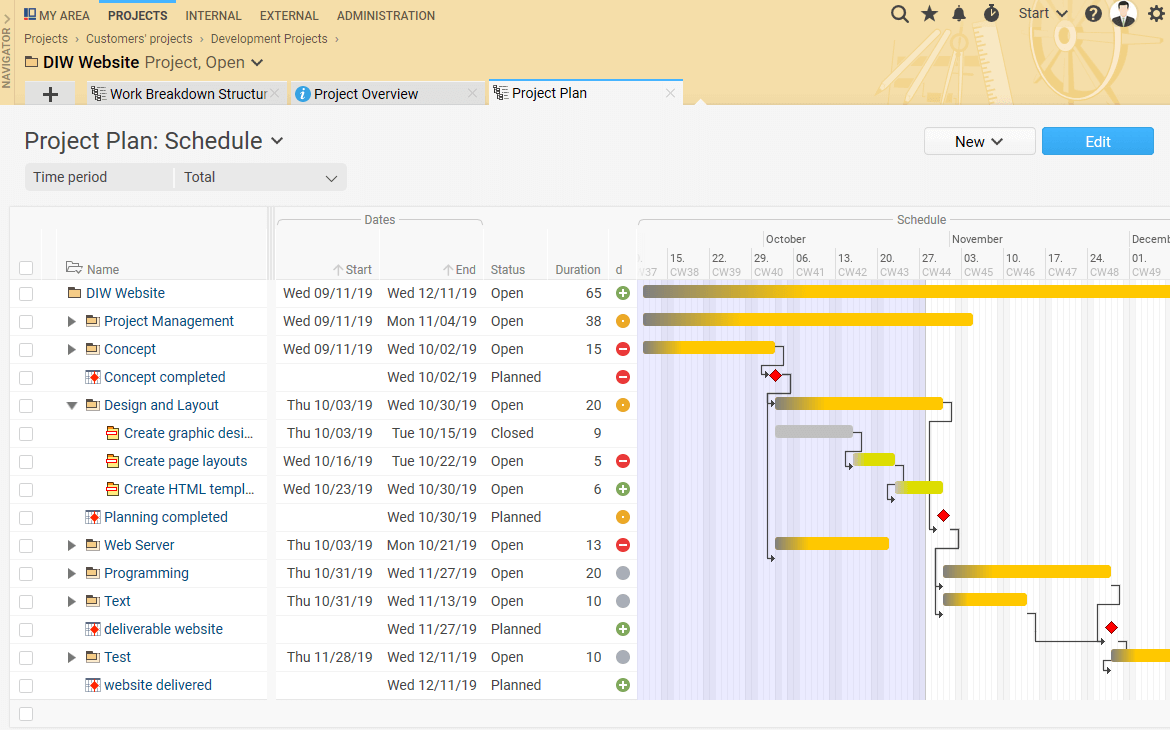Click the Create graphic design task icon

tap(112, 433)
